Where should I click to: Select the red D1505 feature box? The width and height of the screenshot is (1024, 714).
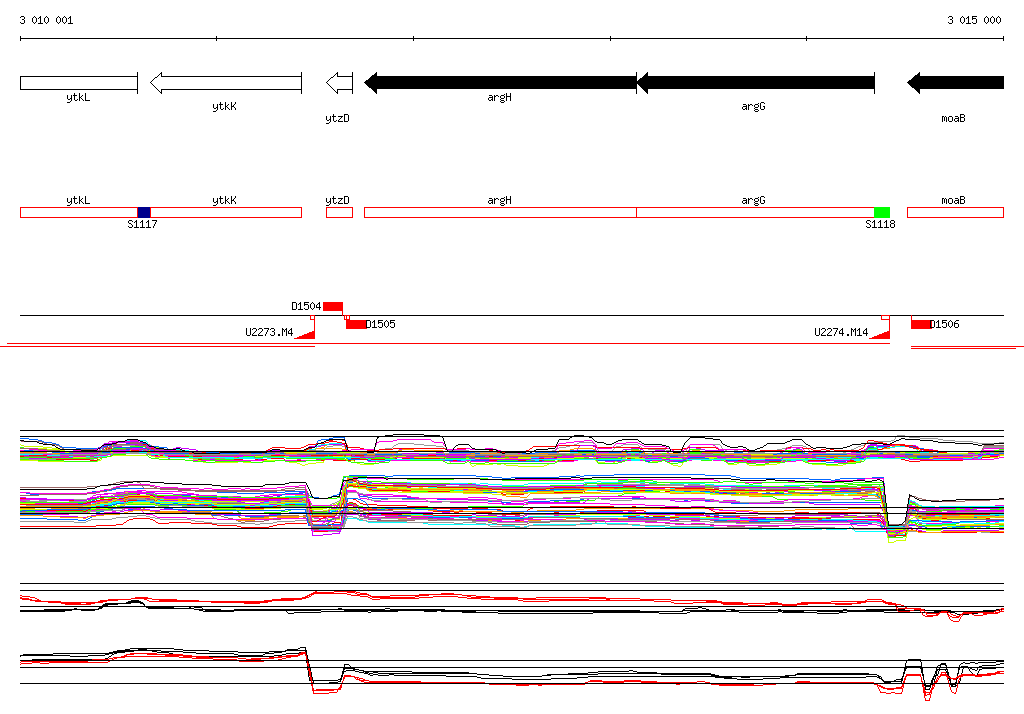click(x=356, y=324)
